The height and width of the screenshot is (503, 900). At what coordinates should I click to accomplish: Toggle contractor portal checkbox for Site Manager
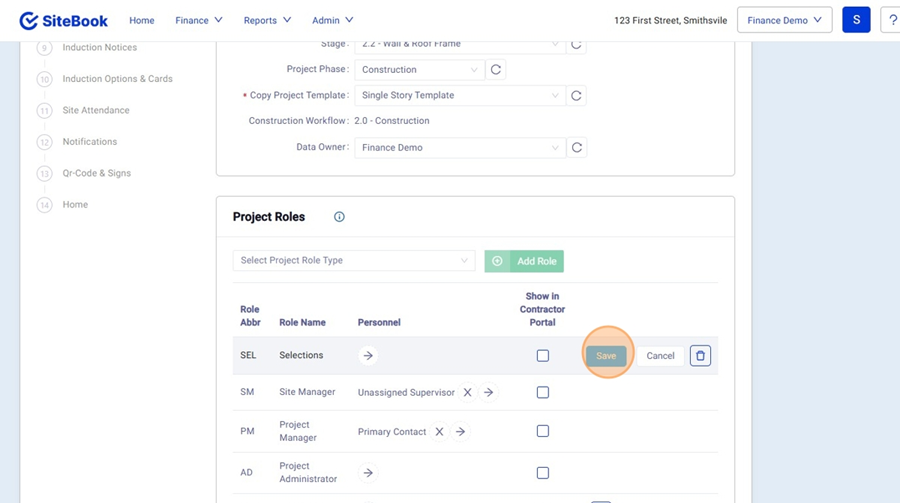click(x=543, y=393)
